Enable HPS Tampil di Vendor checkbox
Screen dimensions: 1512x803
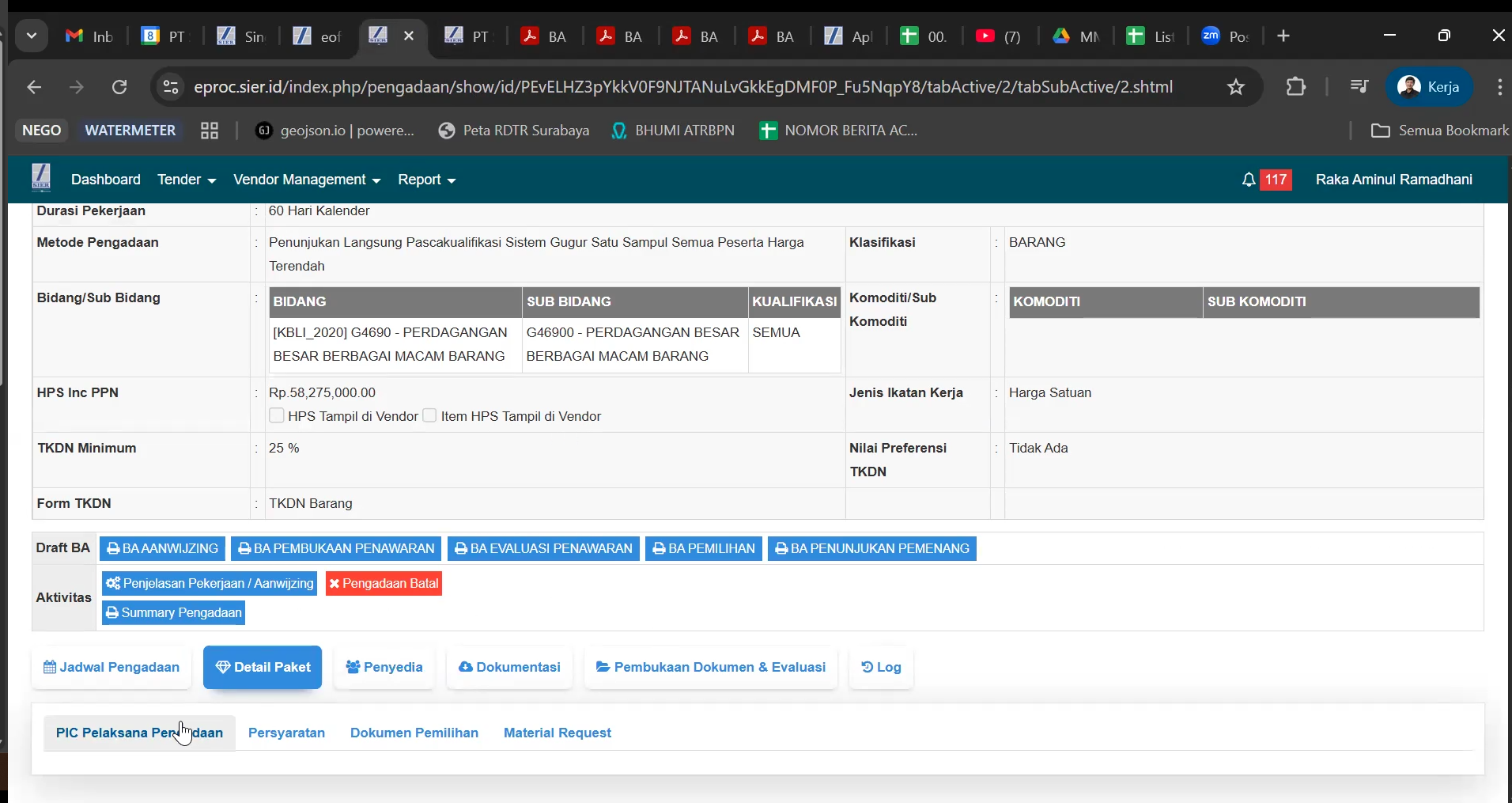[277, 415]
